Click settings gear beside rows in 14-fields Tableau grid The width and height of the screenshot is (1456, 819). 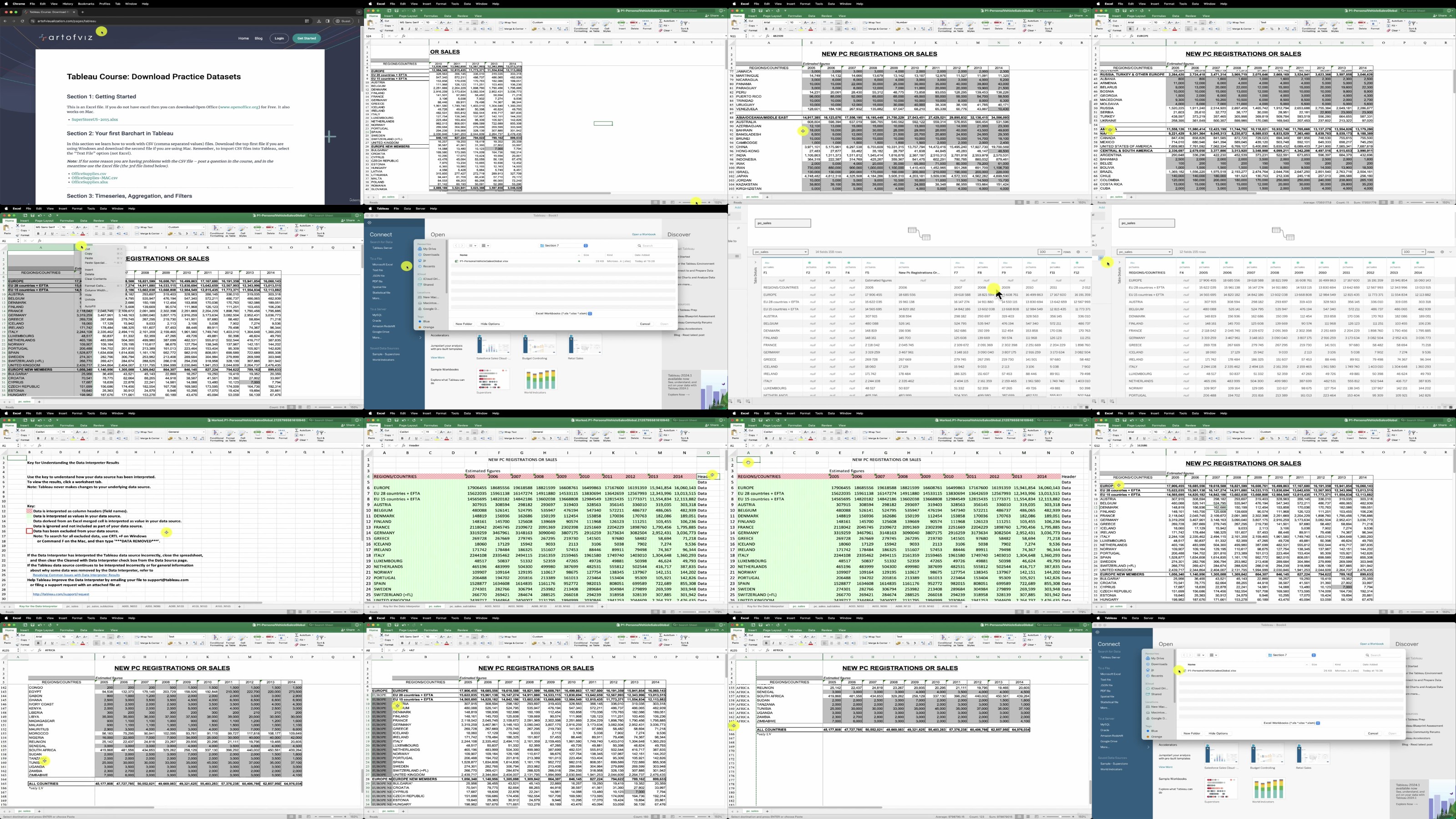pos(1078,252)
